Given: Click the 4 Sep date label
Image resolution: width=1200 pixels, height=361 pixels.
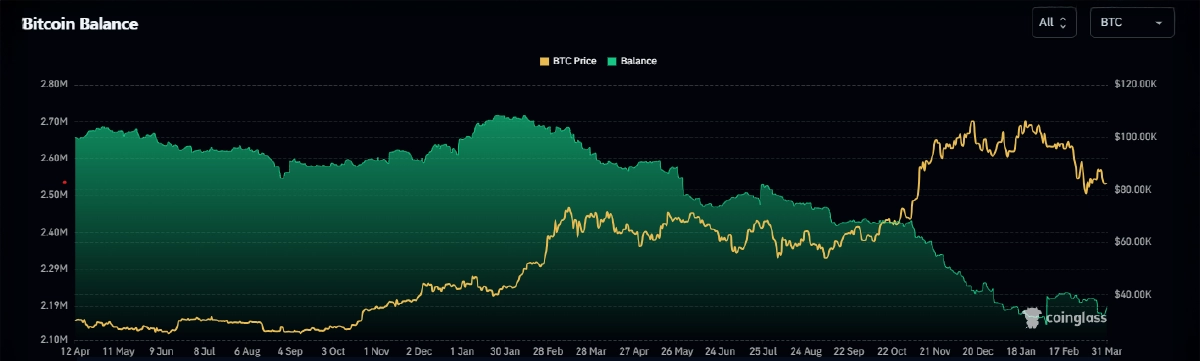Looking at the screenshot, I should point(291,352).
